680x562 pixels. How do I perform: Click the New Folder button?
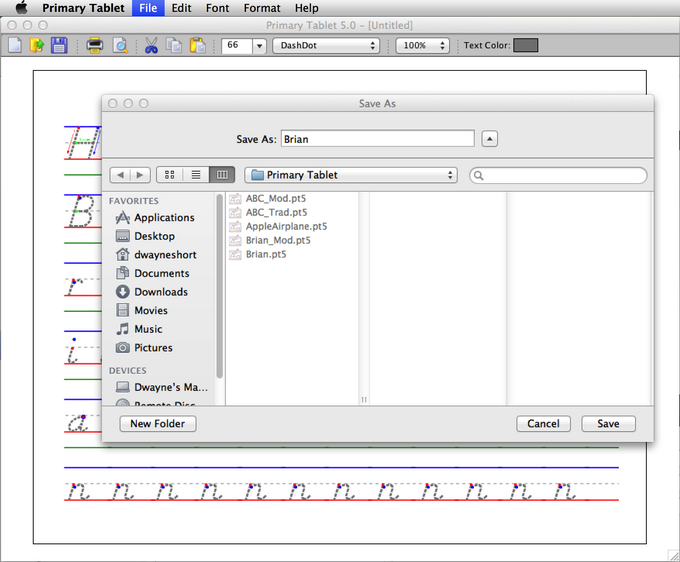click(x=158, y=424)
